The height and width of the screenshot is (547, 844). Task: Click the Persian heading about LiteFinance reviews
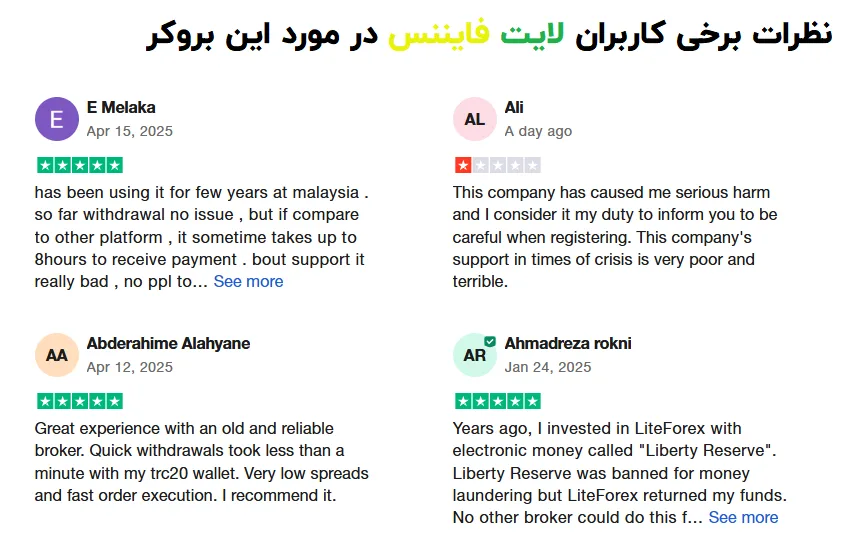488,34
